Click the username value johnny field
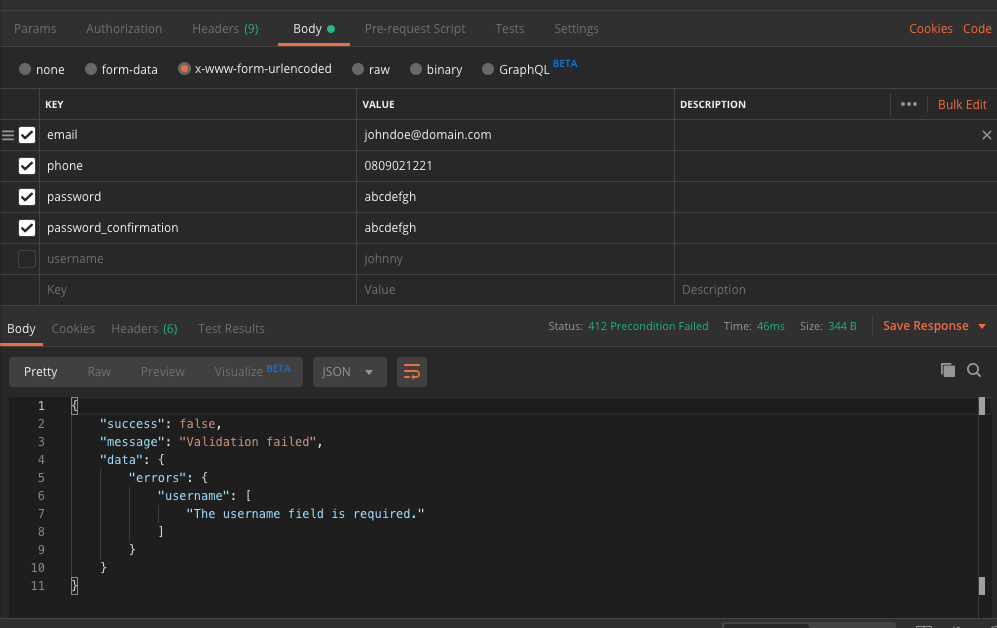 click(515, 259)
